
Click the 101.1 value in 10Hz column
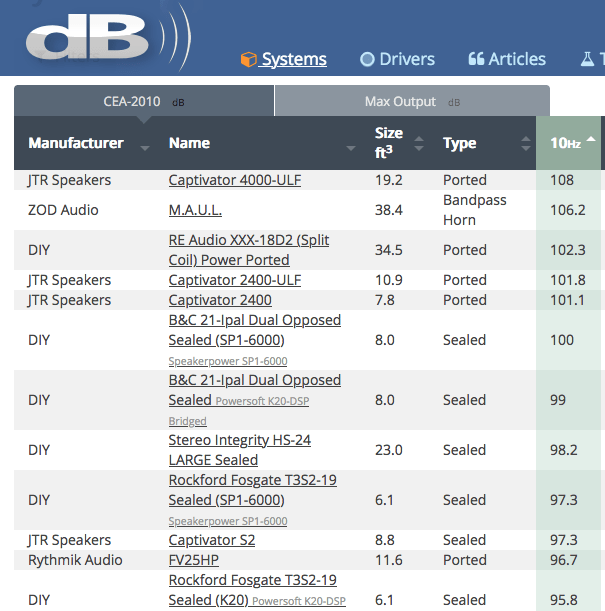(567, 300)
